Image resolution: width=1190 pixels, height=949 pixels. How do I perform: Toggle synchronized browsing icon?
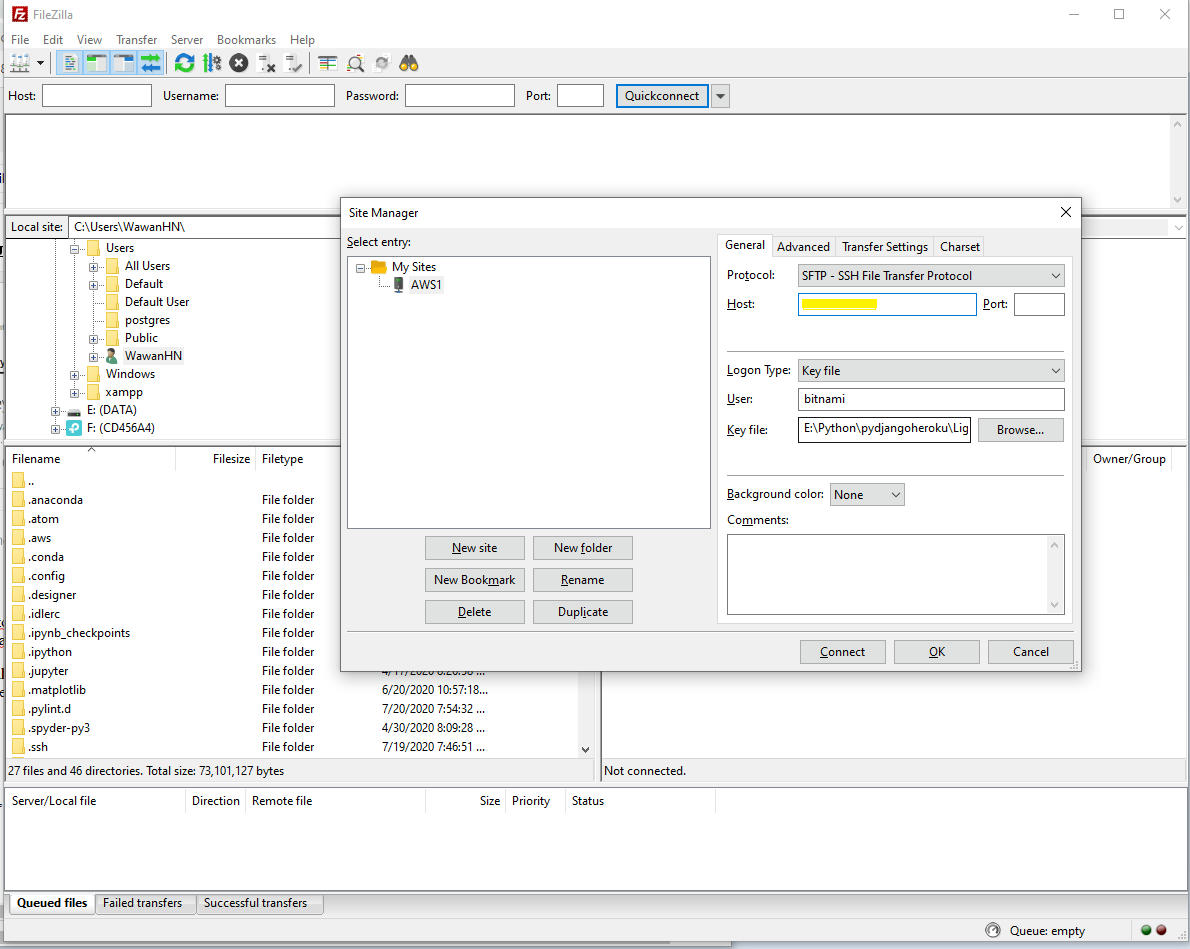[382, 63]
